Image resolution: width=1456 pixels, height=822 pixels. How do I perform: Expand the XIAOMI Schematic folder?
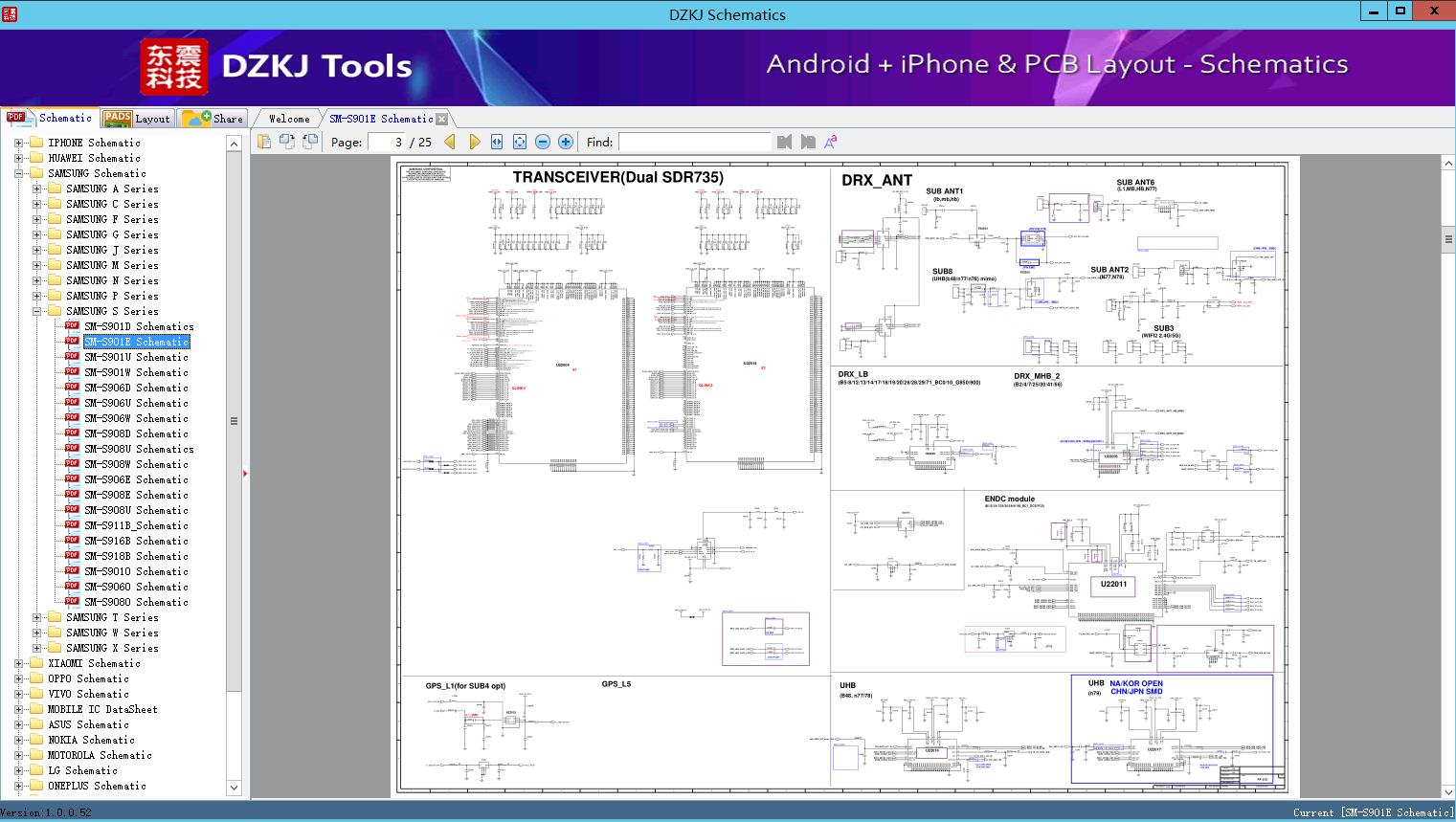click(x=18, y=663)
